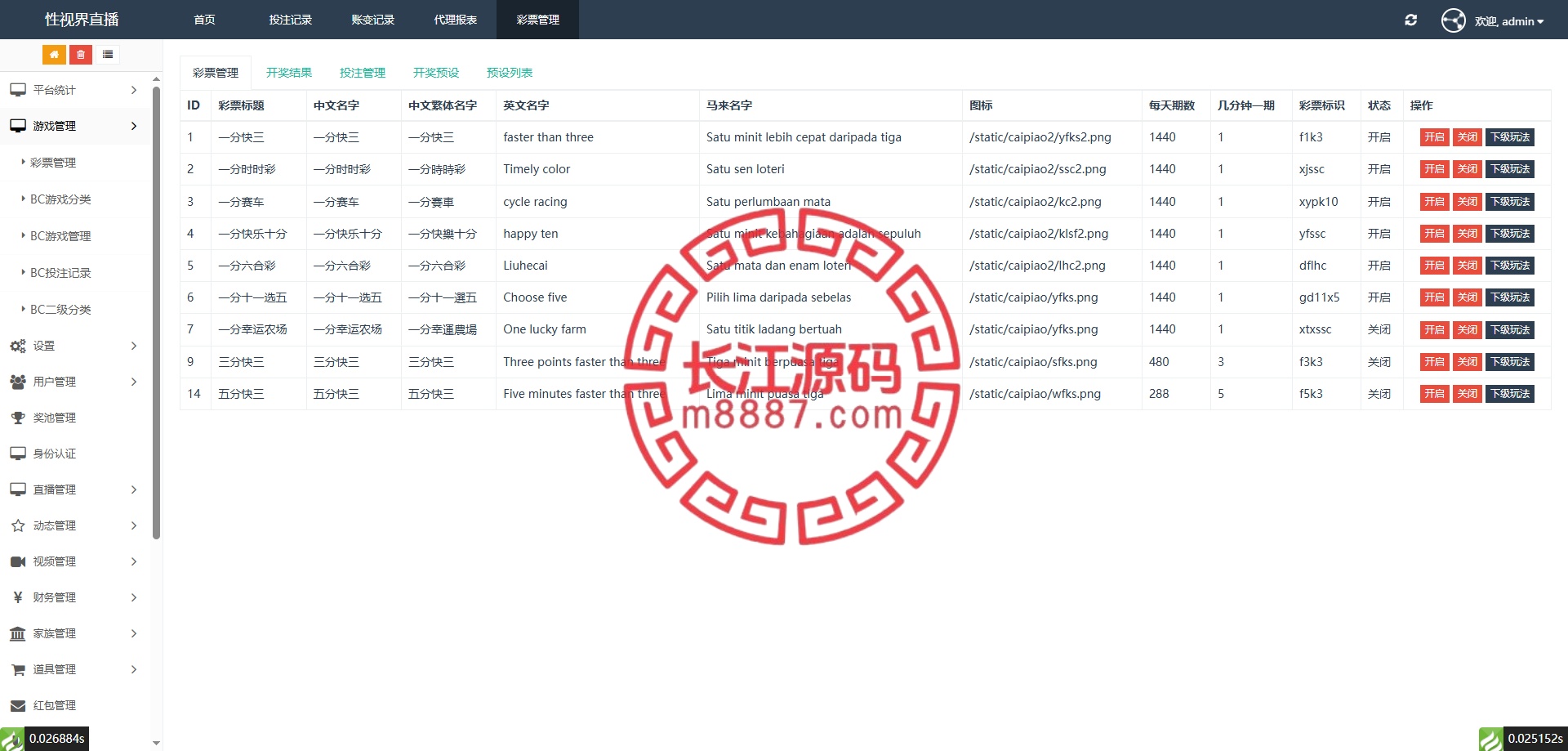Click the 身份认证 monitor icon

click(18, 454)
